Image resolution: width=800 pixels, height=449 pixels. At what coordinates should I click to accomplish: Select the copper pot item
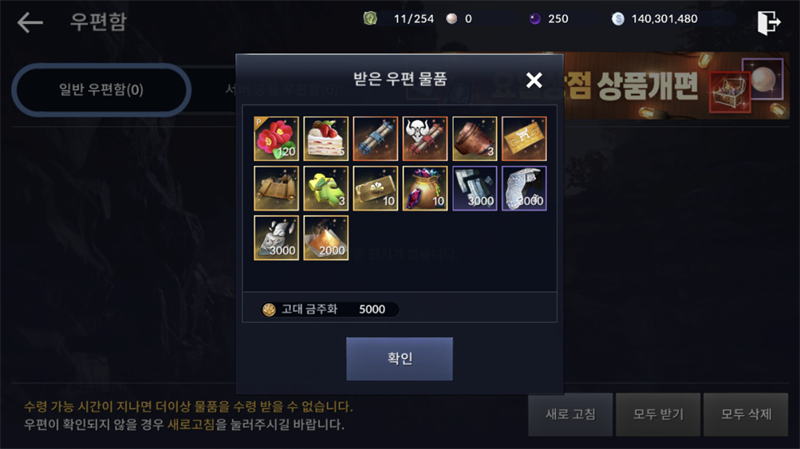(x=474, y=138)
